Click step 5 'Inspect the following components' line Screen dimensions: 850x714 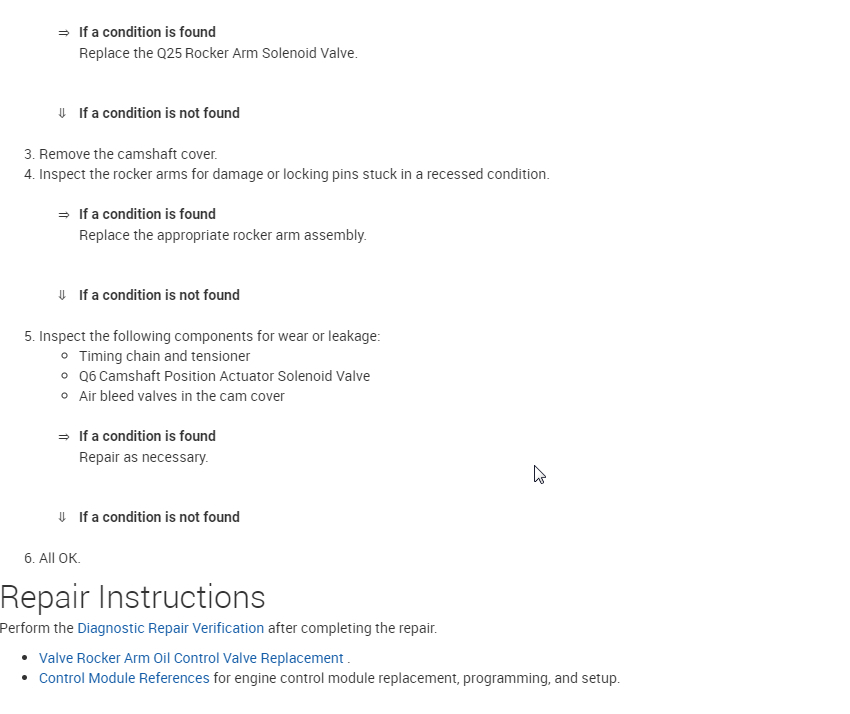tap(209, 336)
